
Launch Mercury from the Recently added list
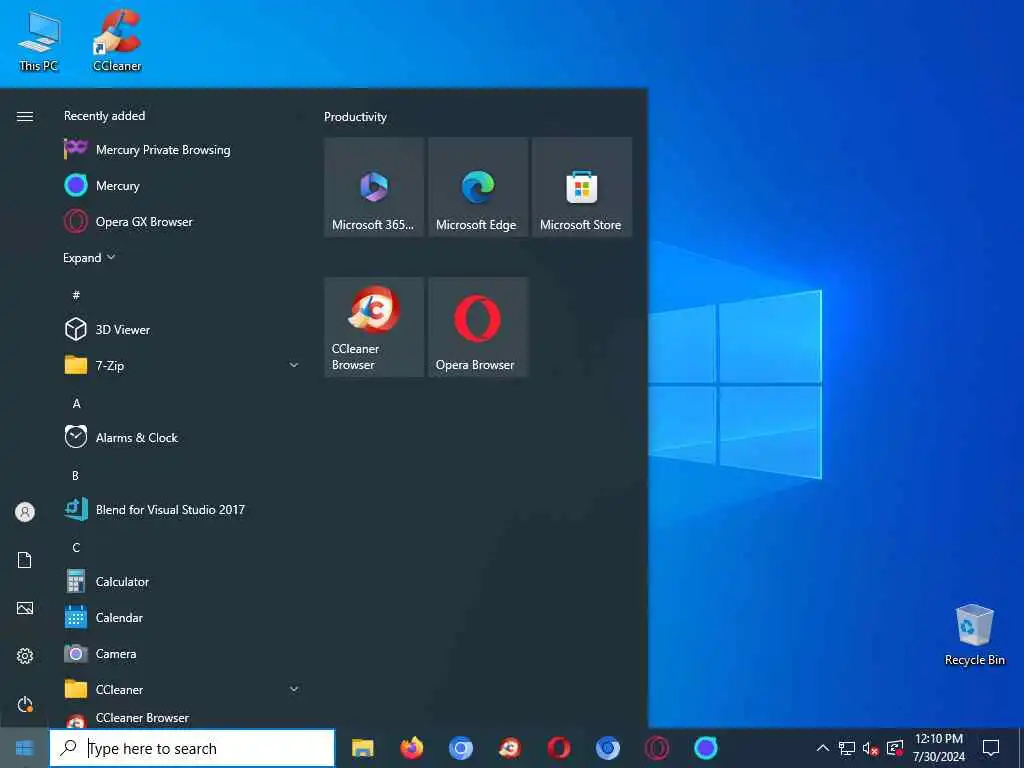coord(180,185)
